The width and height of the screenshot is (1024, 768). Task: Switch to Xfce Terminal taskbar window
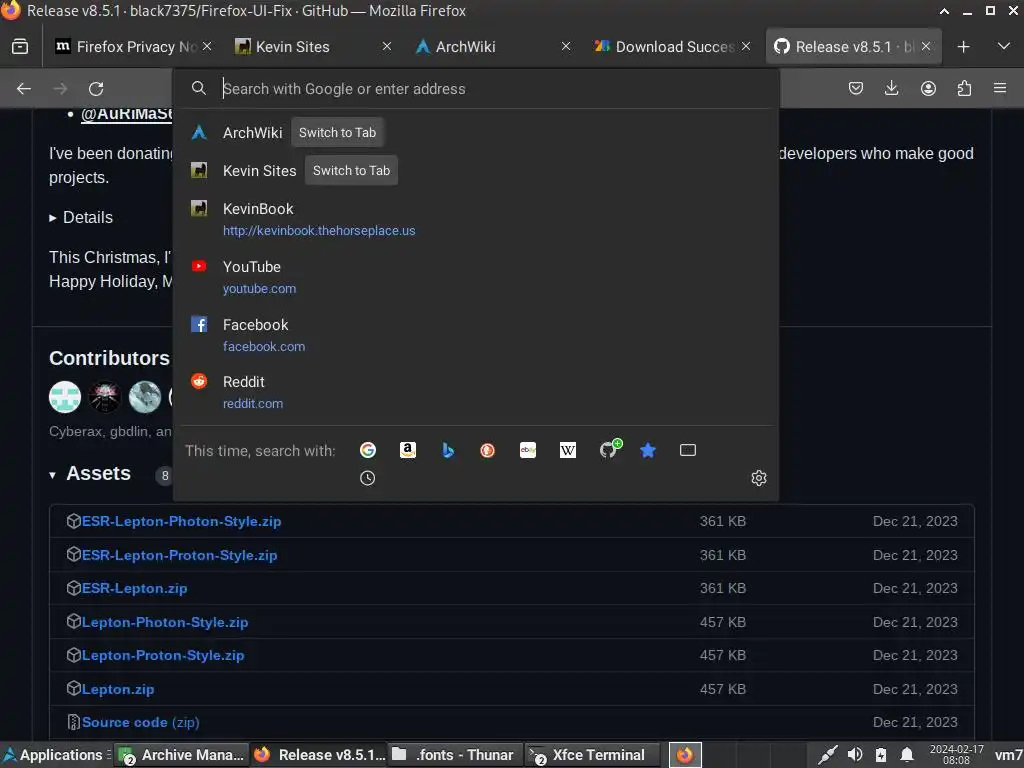click(x=593, y=755)
